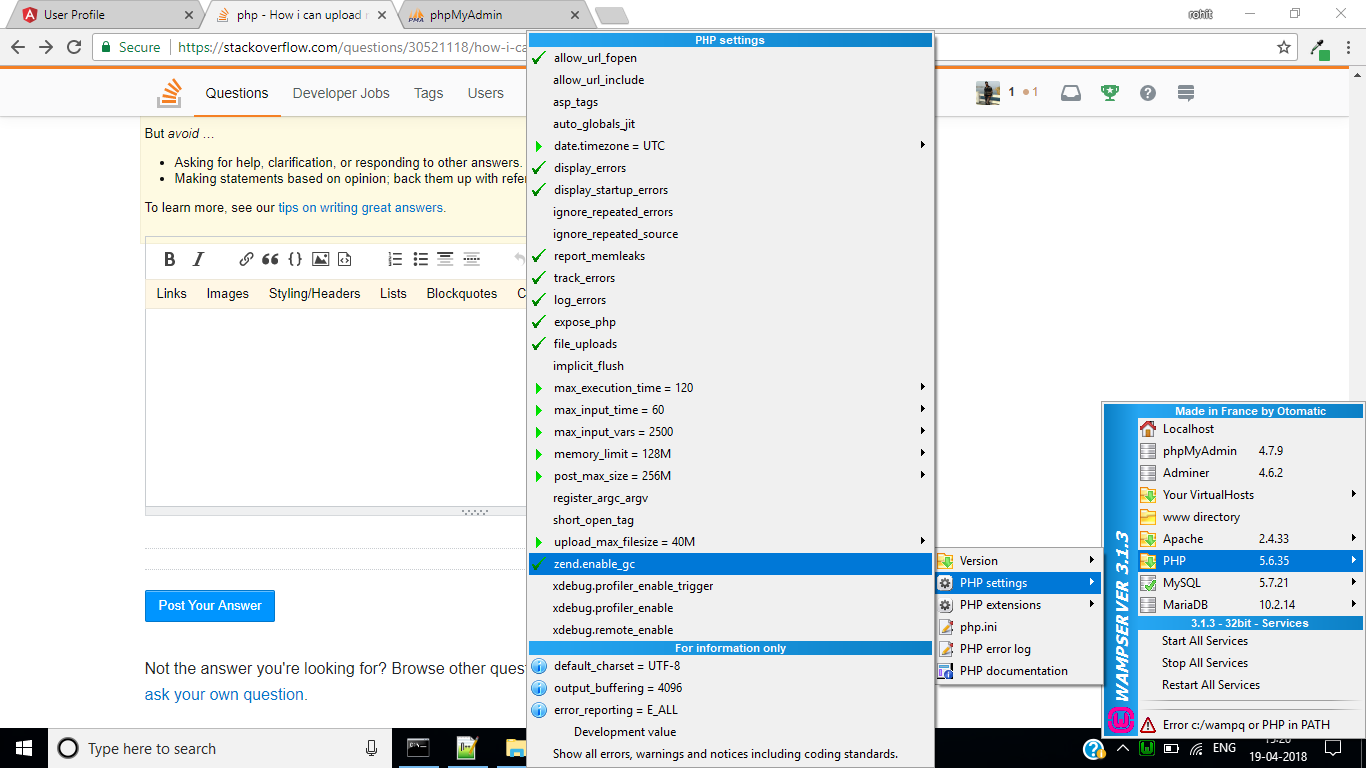This screenshot has height=768, width=1366.
Task: Open the tips on writing great answers link
Action: (362, 208)
